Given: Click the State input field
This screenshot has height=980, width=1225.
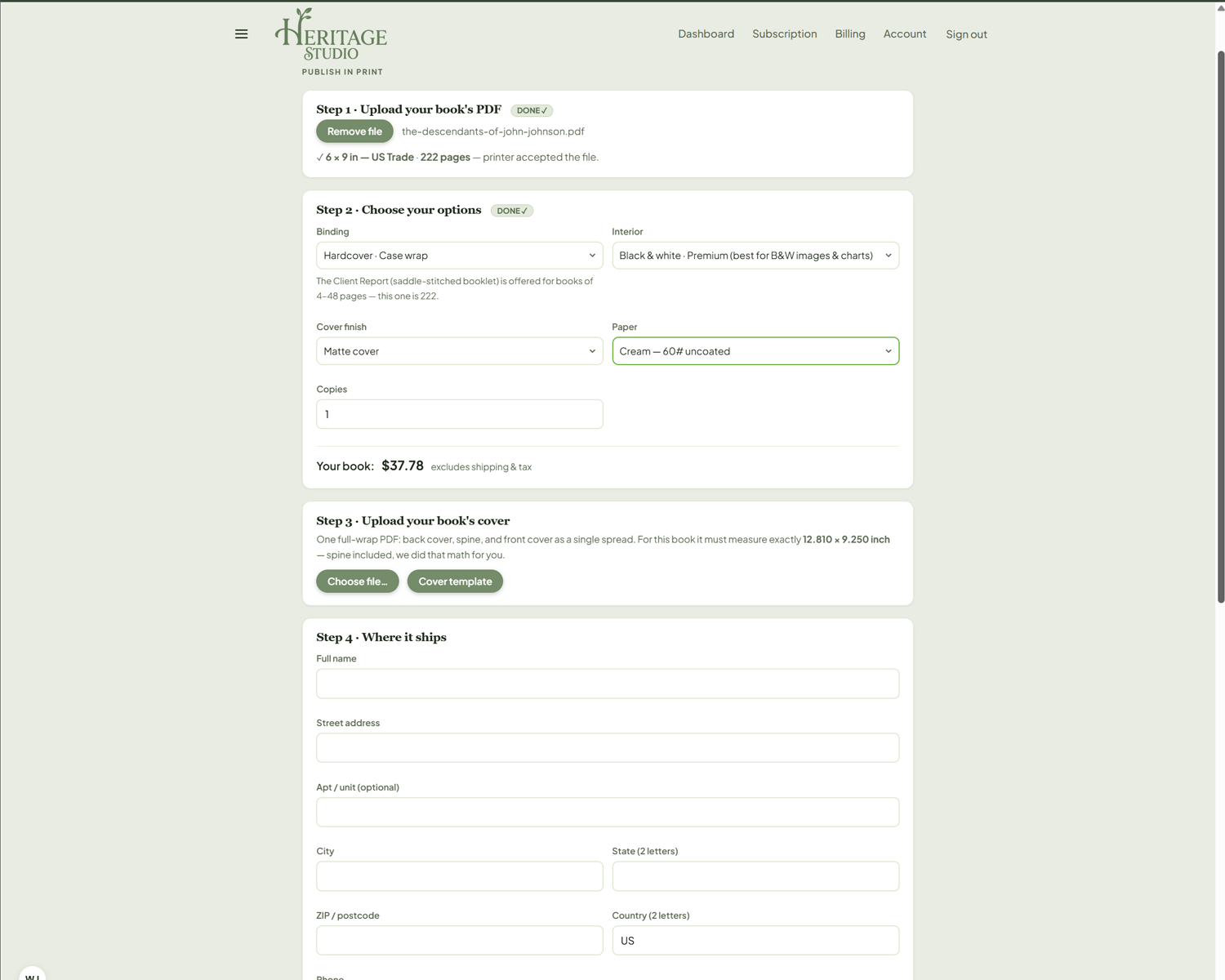Looking at the screenshot, I should tap(755, 876).
